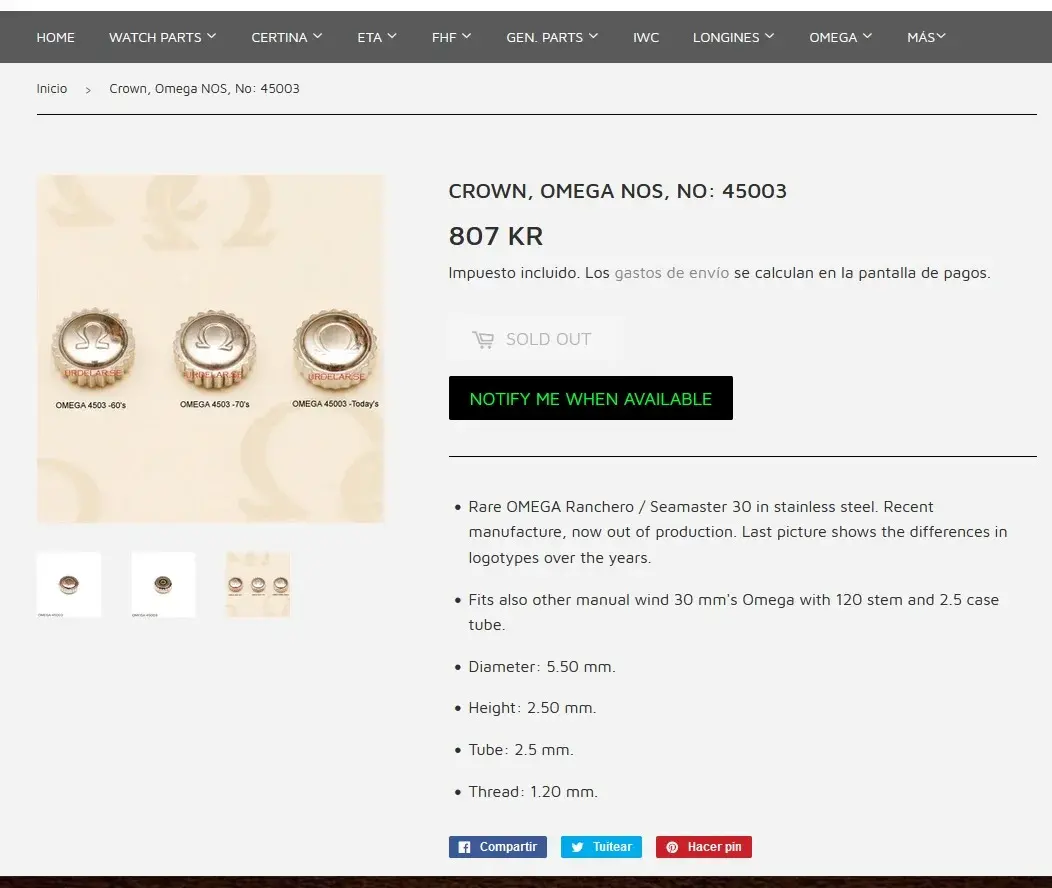The width and height of the screenshot is (1052, 888).
Task: Click the Twitter Tuitear bird icon
Action: 577,847
